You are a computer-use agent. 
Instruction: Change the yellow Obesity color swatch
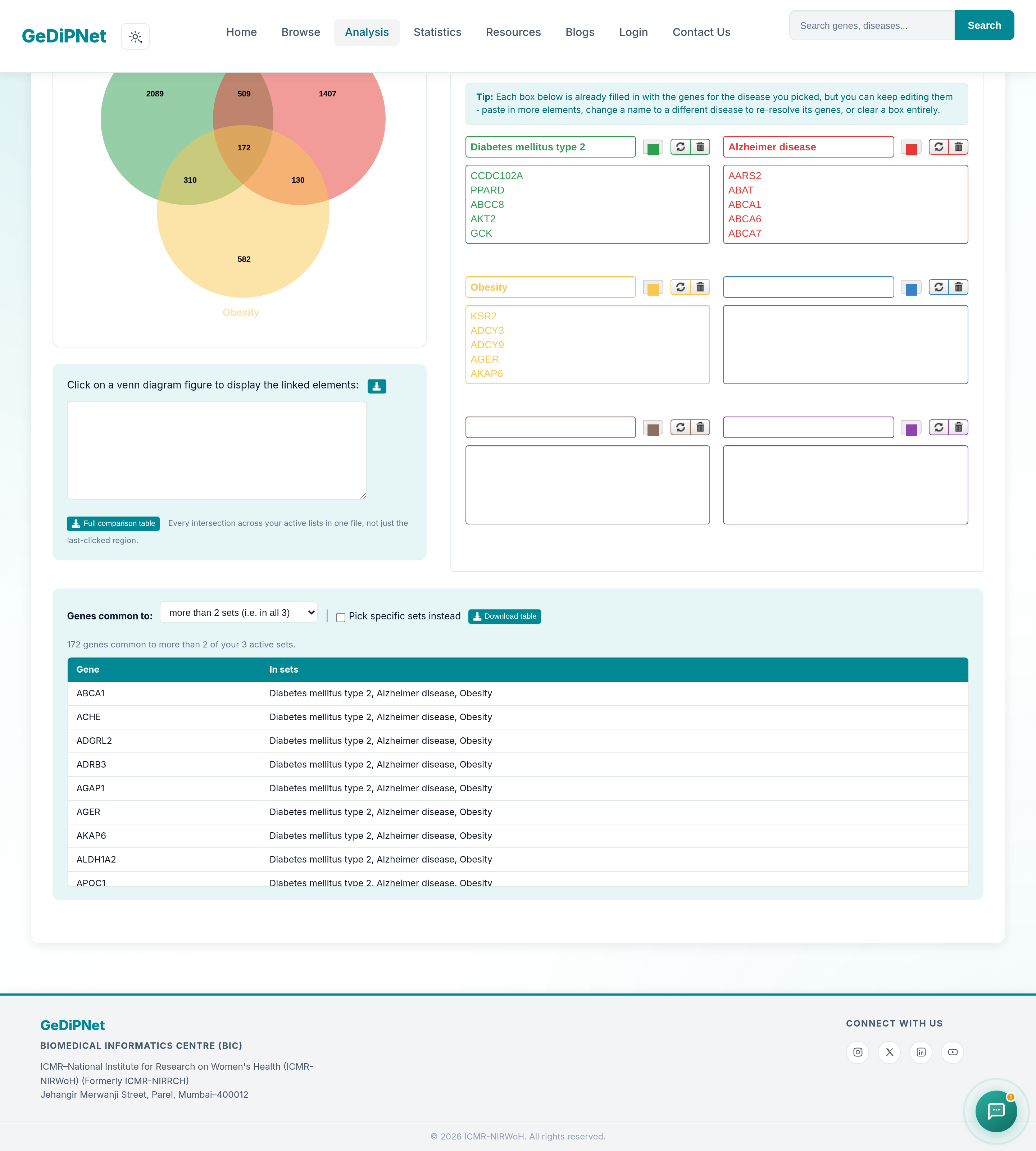[x=653, y=288]
